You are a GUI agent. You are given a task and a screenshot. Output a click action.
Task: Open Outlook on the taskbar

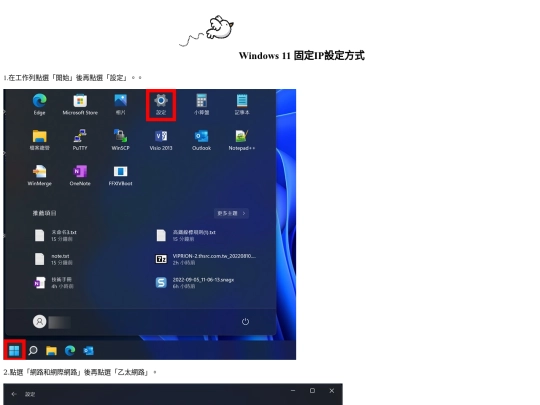click(89, 351)
